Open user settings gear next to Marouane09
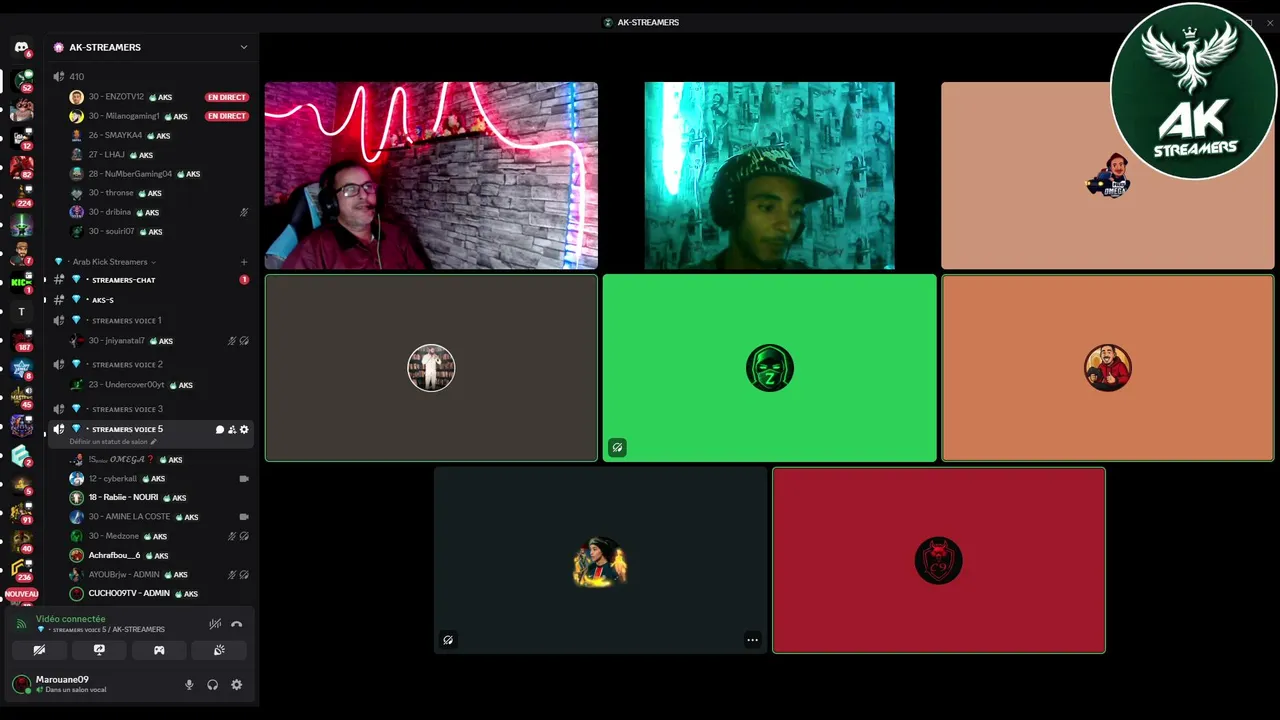1280x720 pixels. 237,685
